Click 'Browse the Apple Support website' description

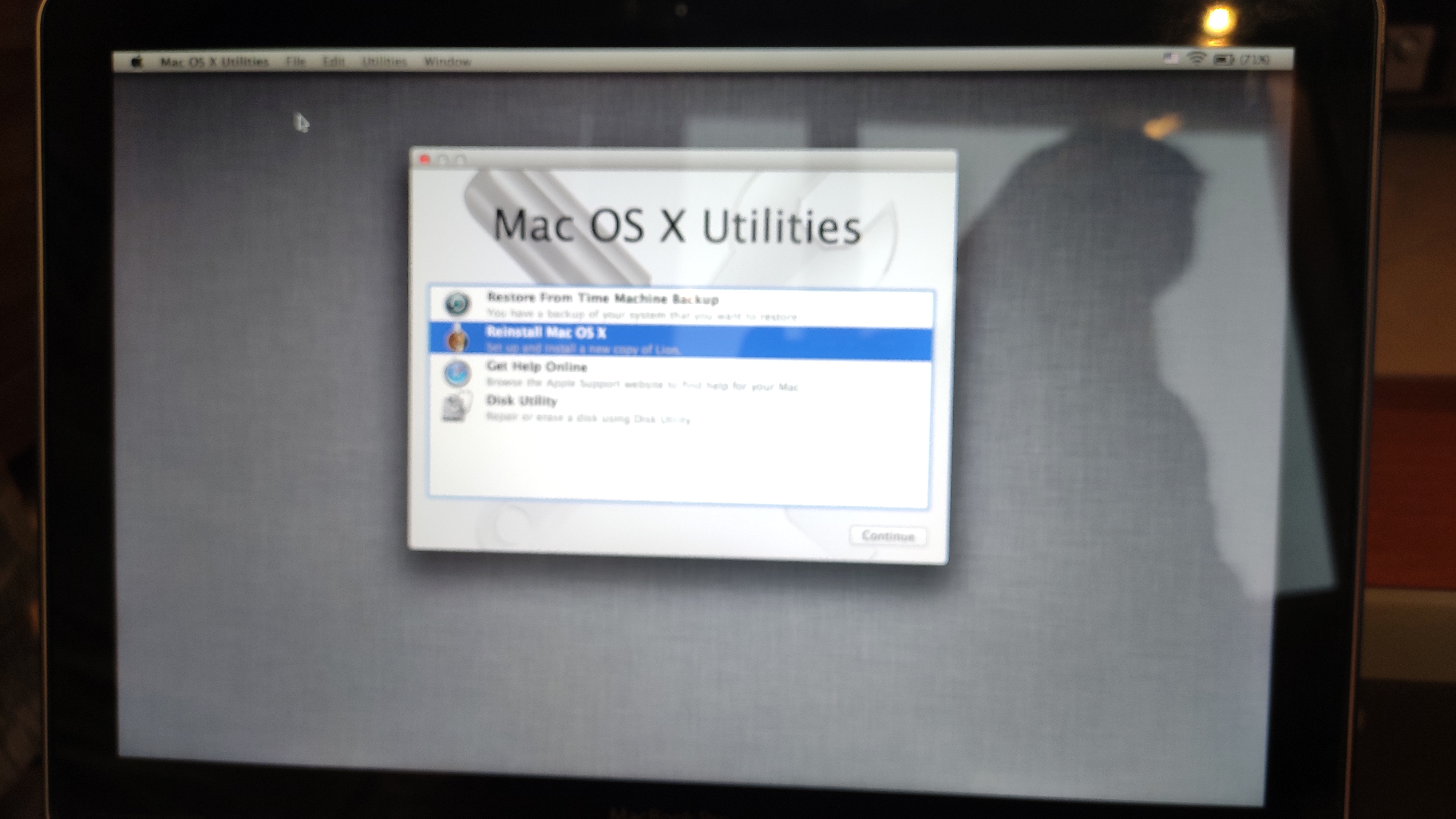(641, 384)
